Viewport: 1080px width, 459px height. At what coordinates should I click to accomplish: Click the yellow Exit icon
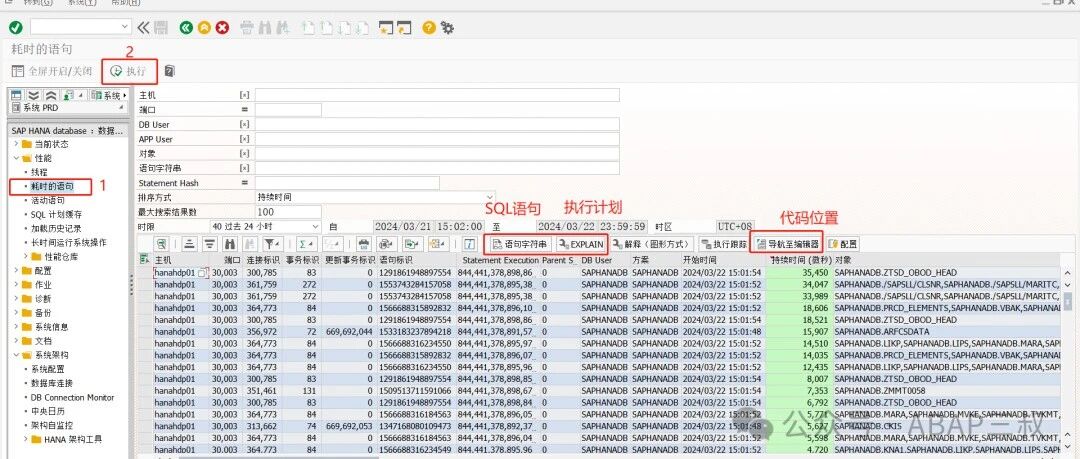(x=204, y=28)
